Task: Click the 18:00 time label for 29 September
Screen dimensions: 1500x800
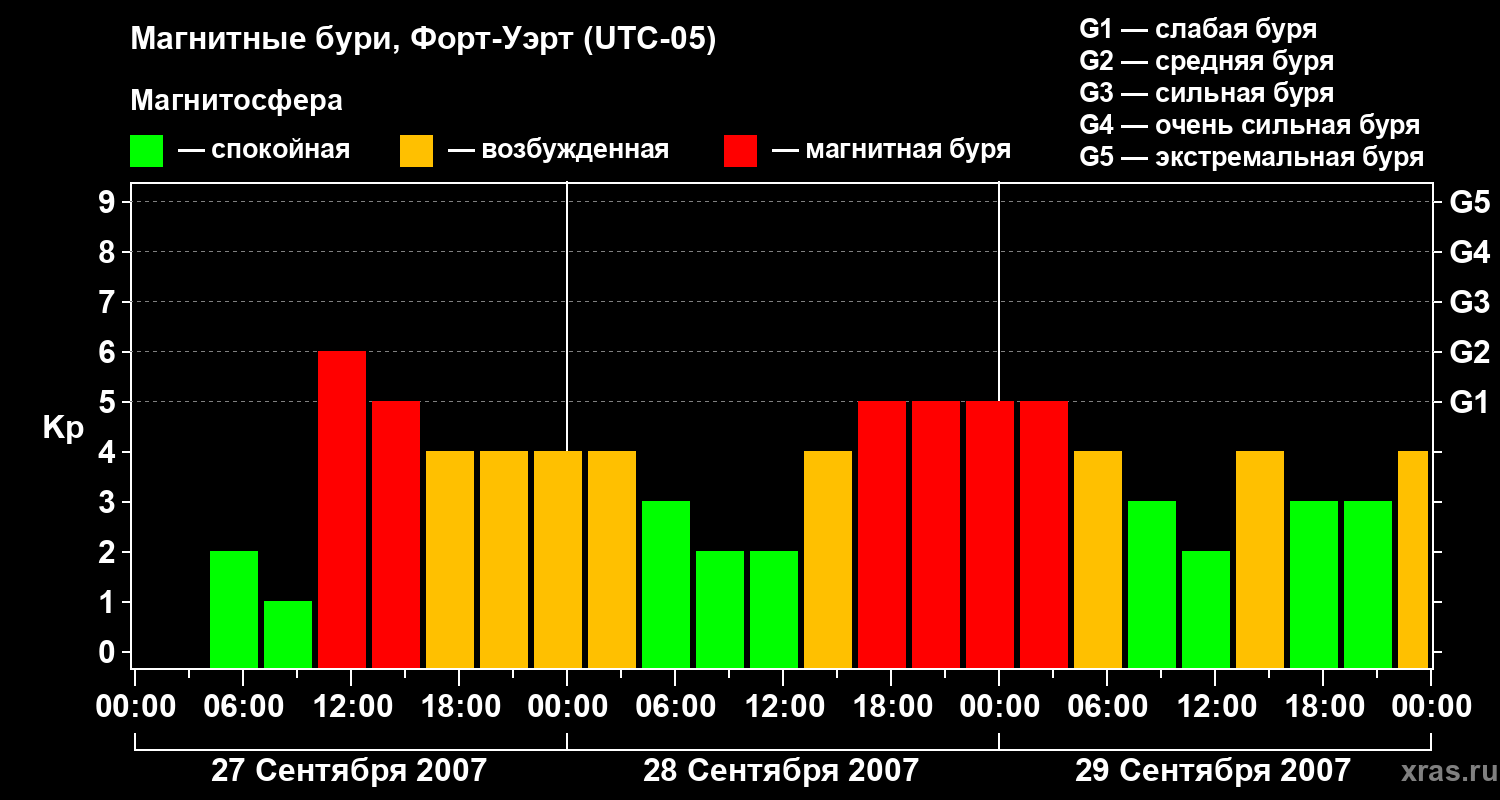Action: point(1323,707)
